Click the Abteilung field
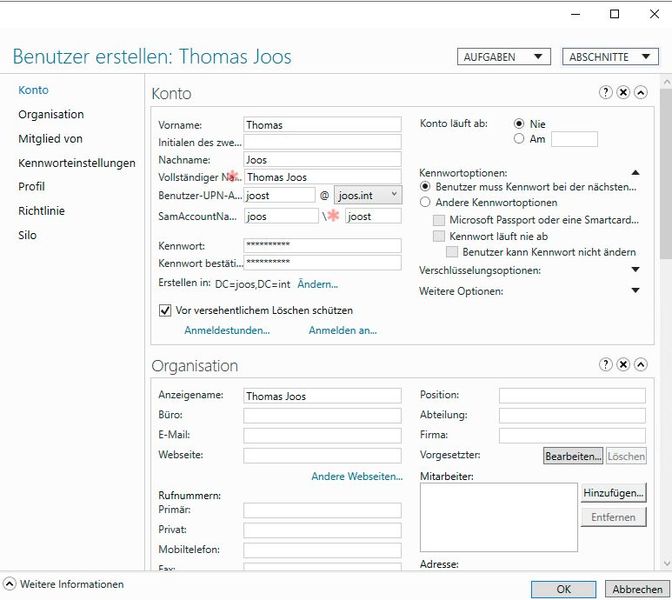Image resolution: width=672 pixels, height=600 pixels. (572, 415)
